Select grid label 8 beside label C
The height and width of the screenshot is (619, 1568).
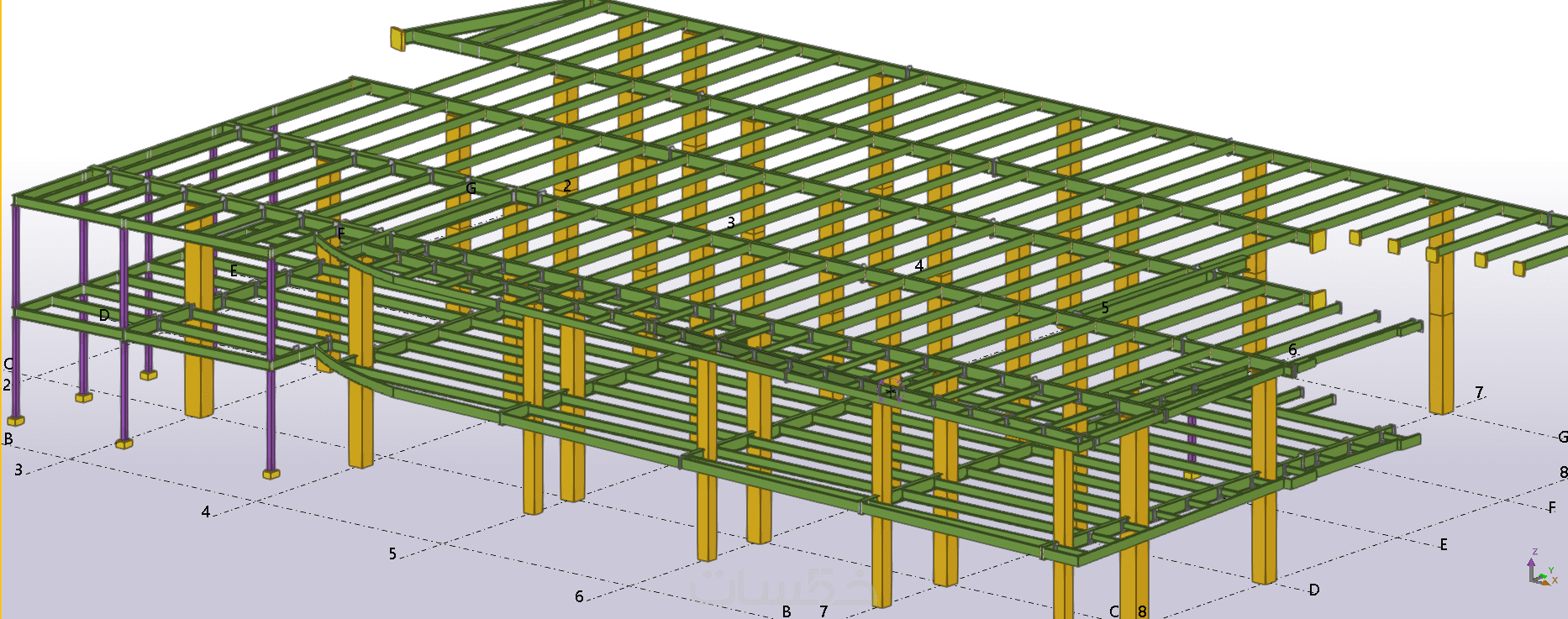pos(1142,611)
